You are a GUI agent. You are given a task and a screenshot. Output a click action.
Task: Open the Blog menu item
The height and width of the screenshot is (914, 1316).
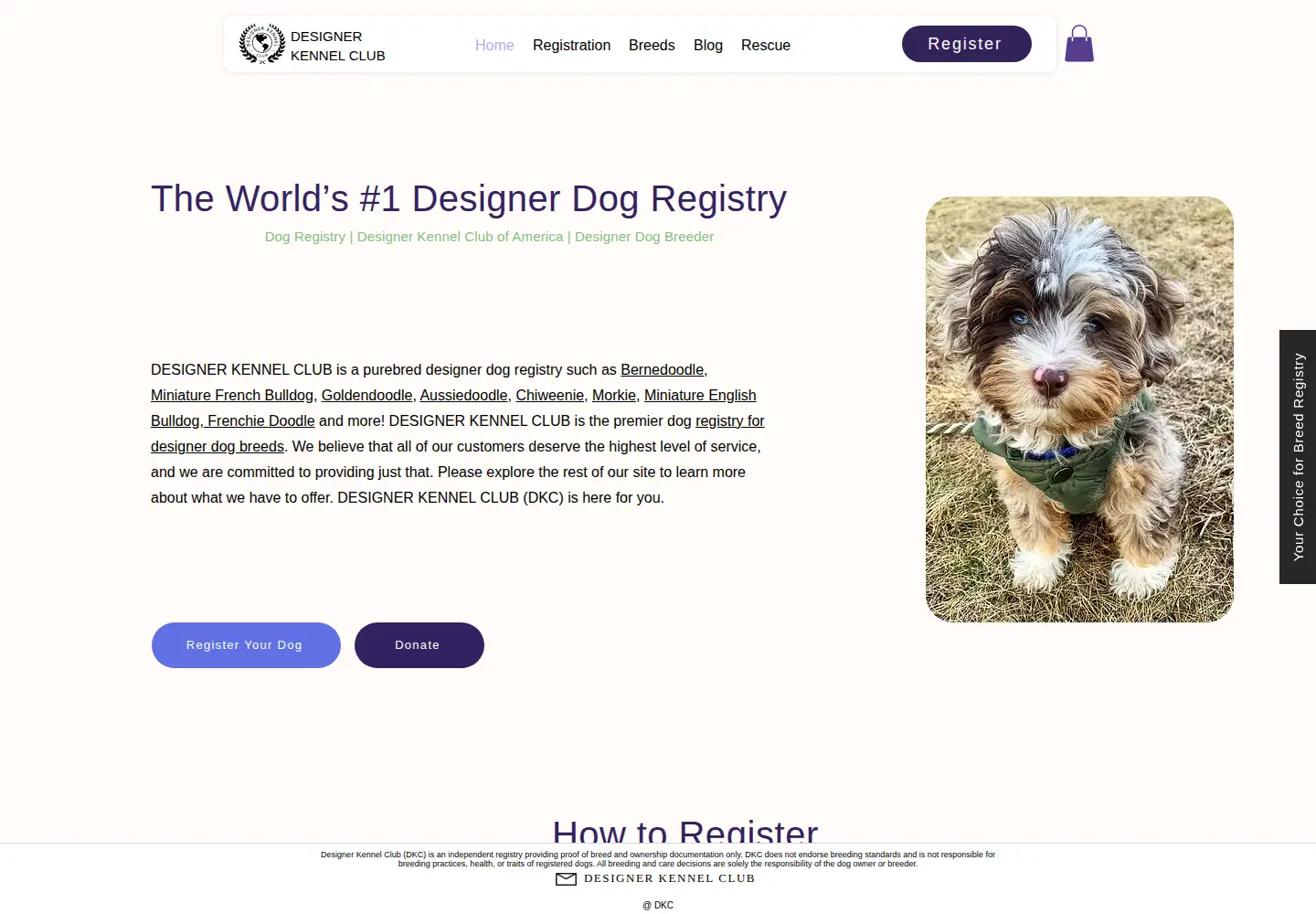[708, 45]
